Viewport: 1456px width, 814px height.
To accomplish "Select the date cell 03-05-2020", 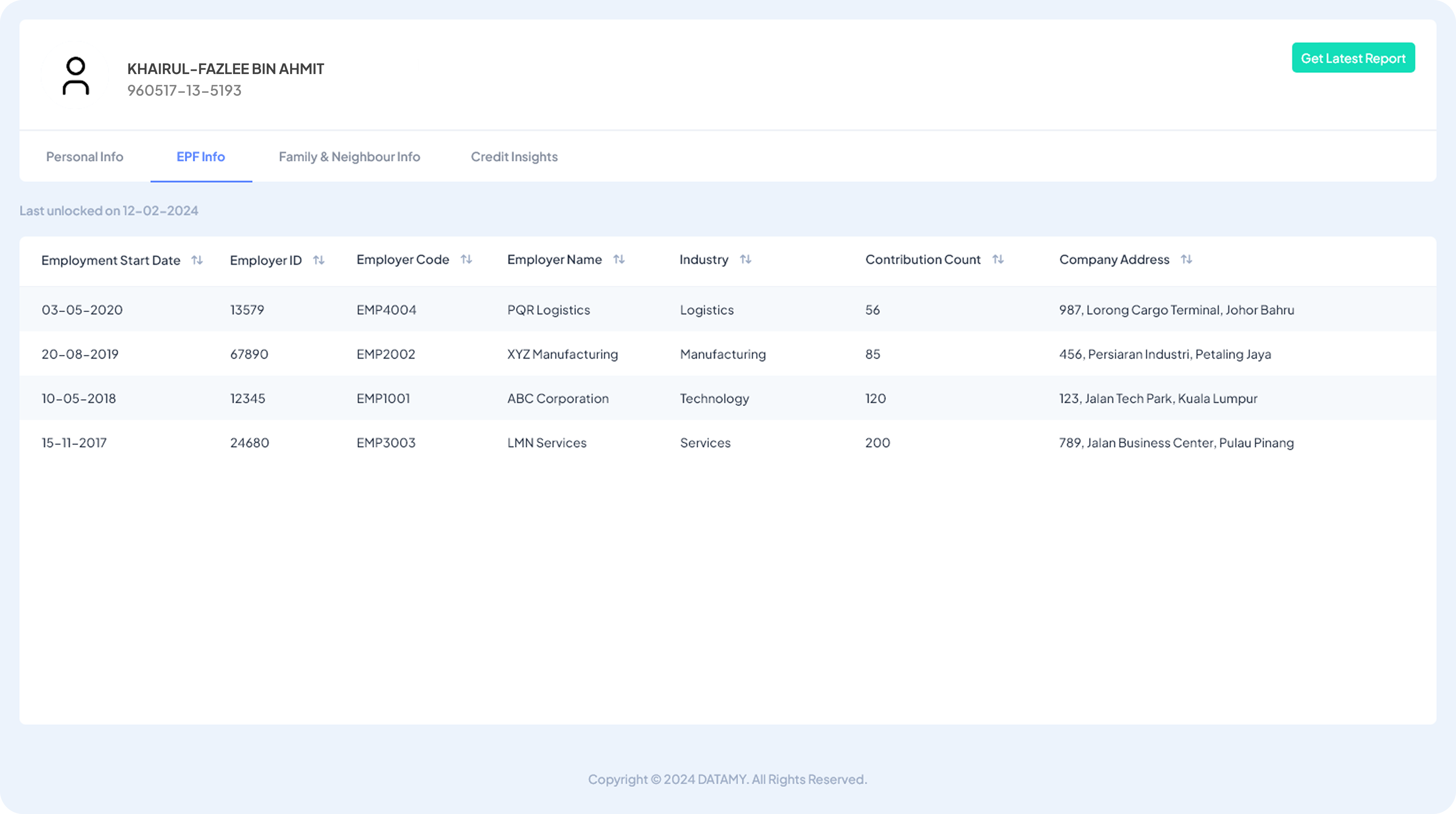I will tap(82, 310).
